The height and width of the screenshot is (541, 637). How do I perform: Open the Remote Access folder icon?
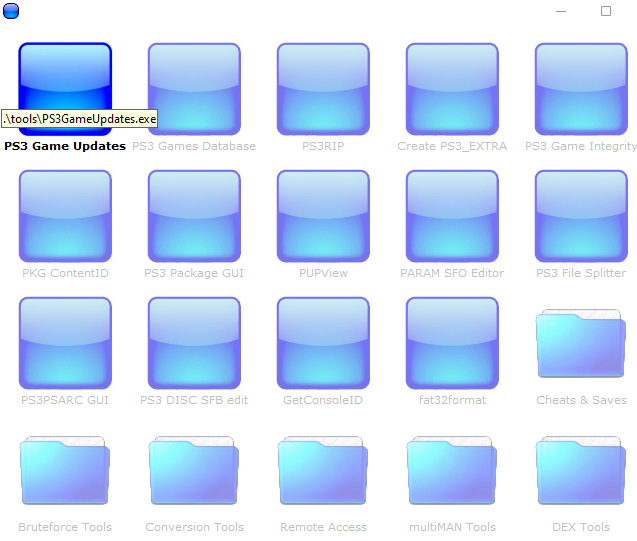(323, 470)
